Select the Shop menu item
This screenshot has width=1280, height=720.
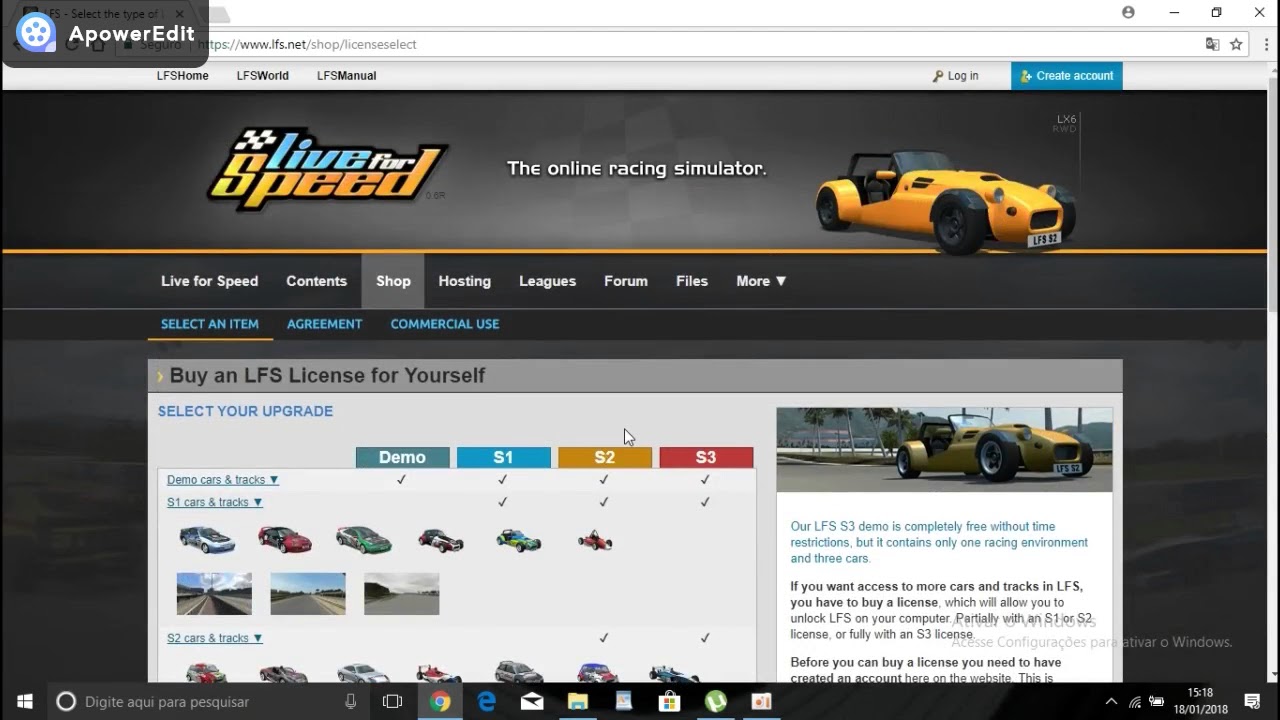click(393, 281)
